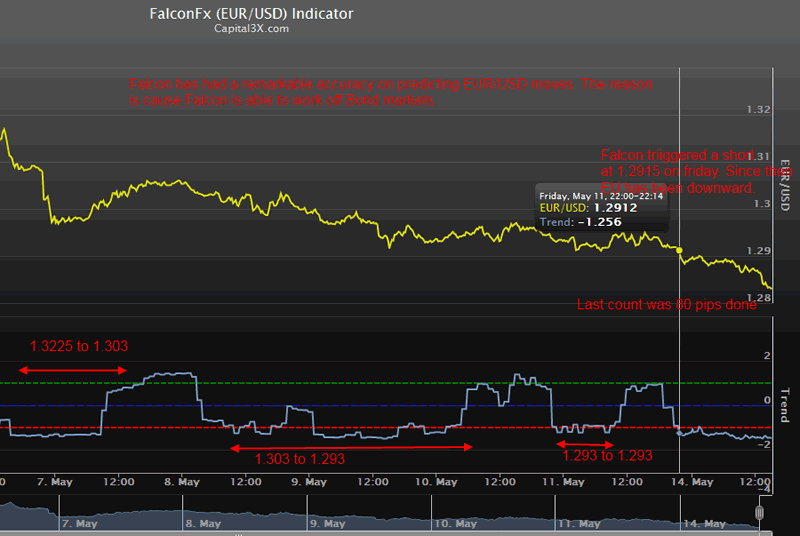Click the 'Last count was 80 pips' annotation

667,305
